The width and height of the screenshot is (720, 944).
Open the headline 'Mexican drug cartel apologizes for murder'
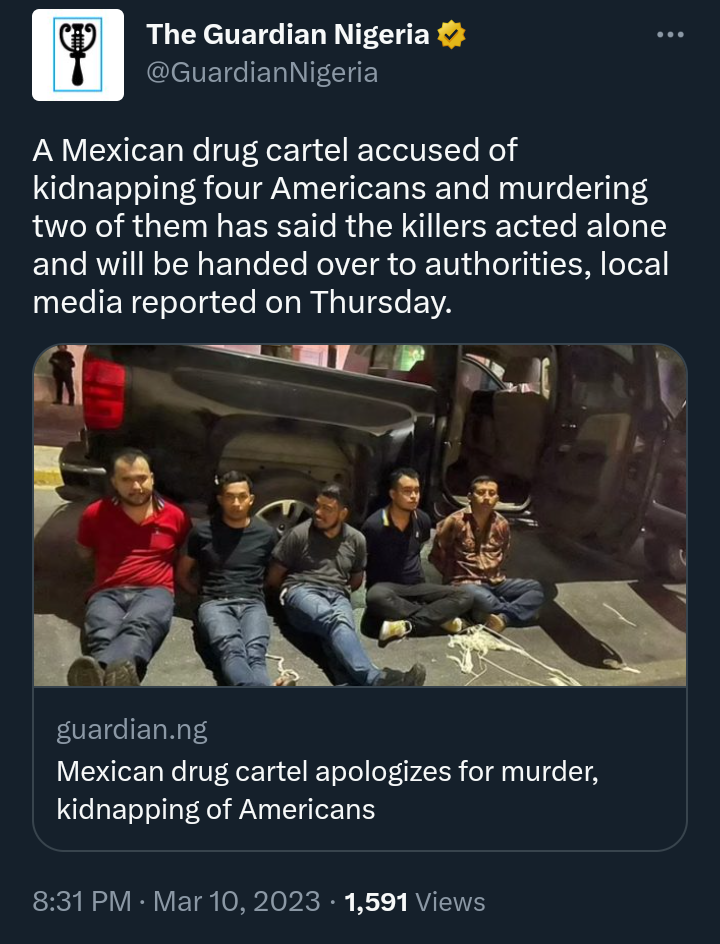click(327, 771)
